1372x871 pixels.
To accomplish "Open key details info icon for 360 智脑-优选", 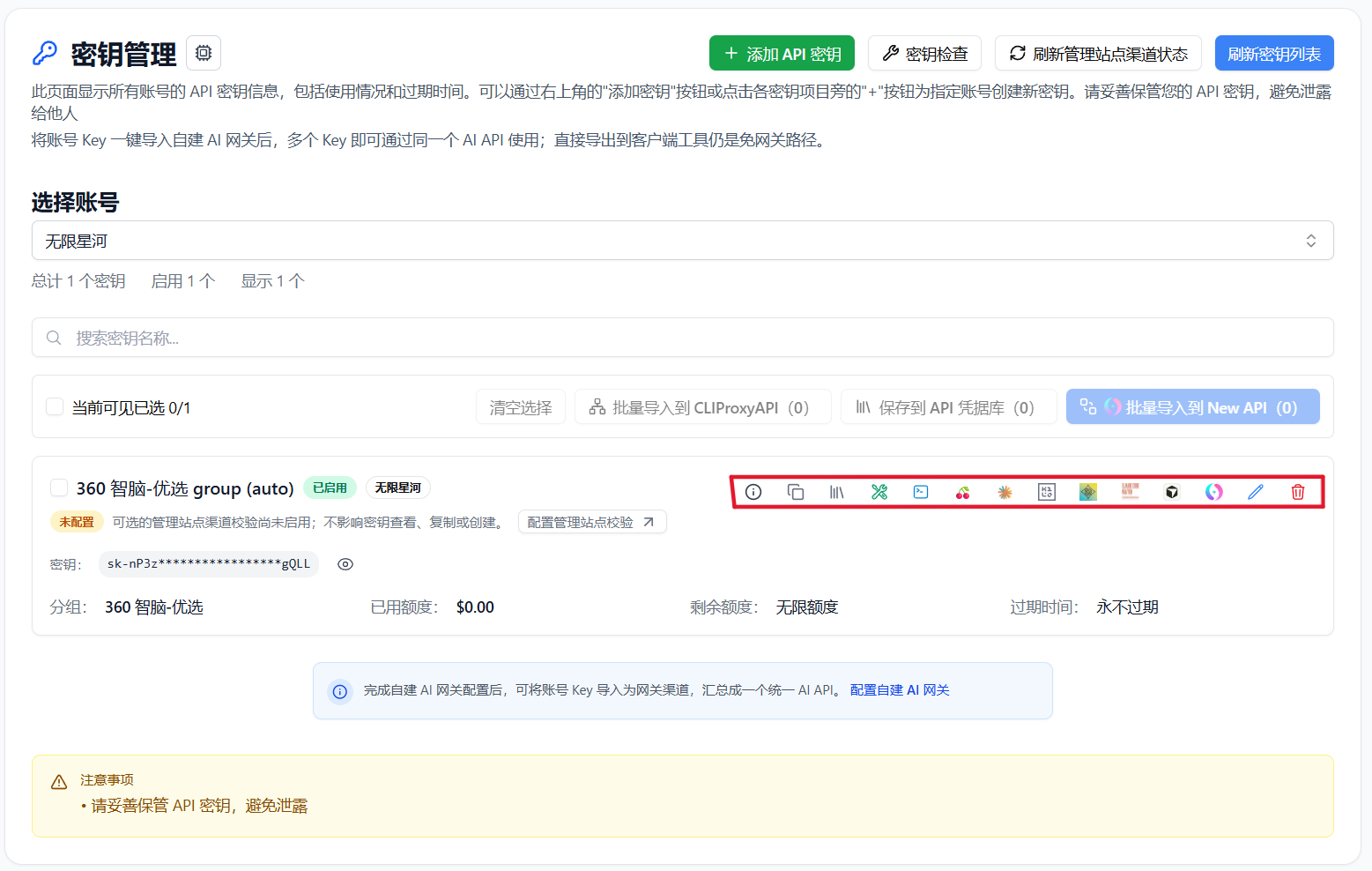I will (753, 492).
